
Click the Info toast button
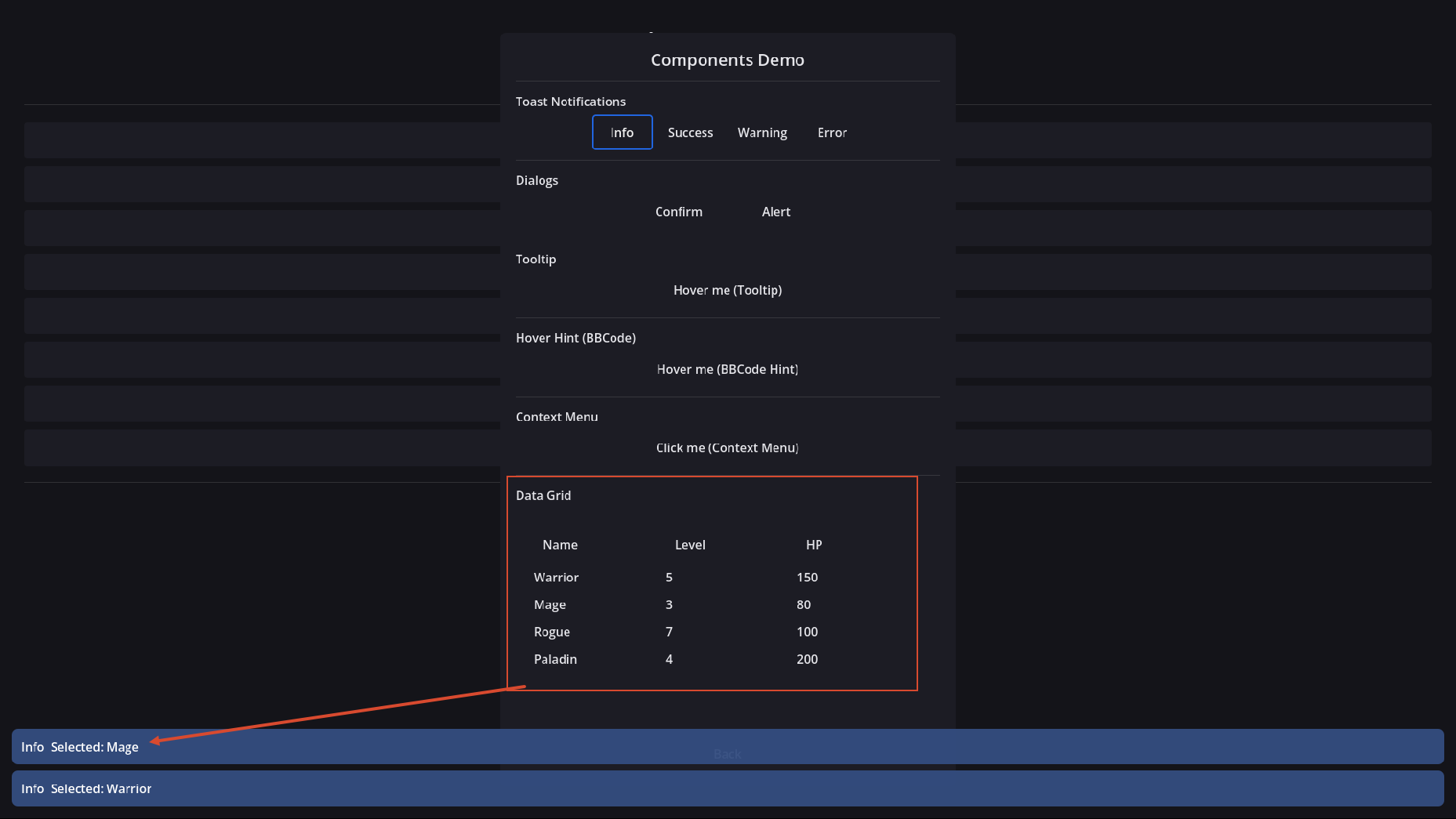622,132
